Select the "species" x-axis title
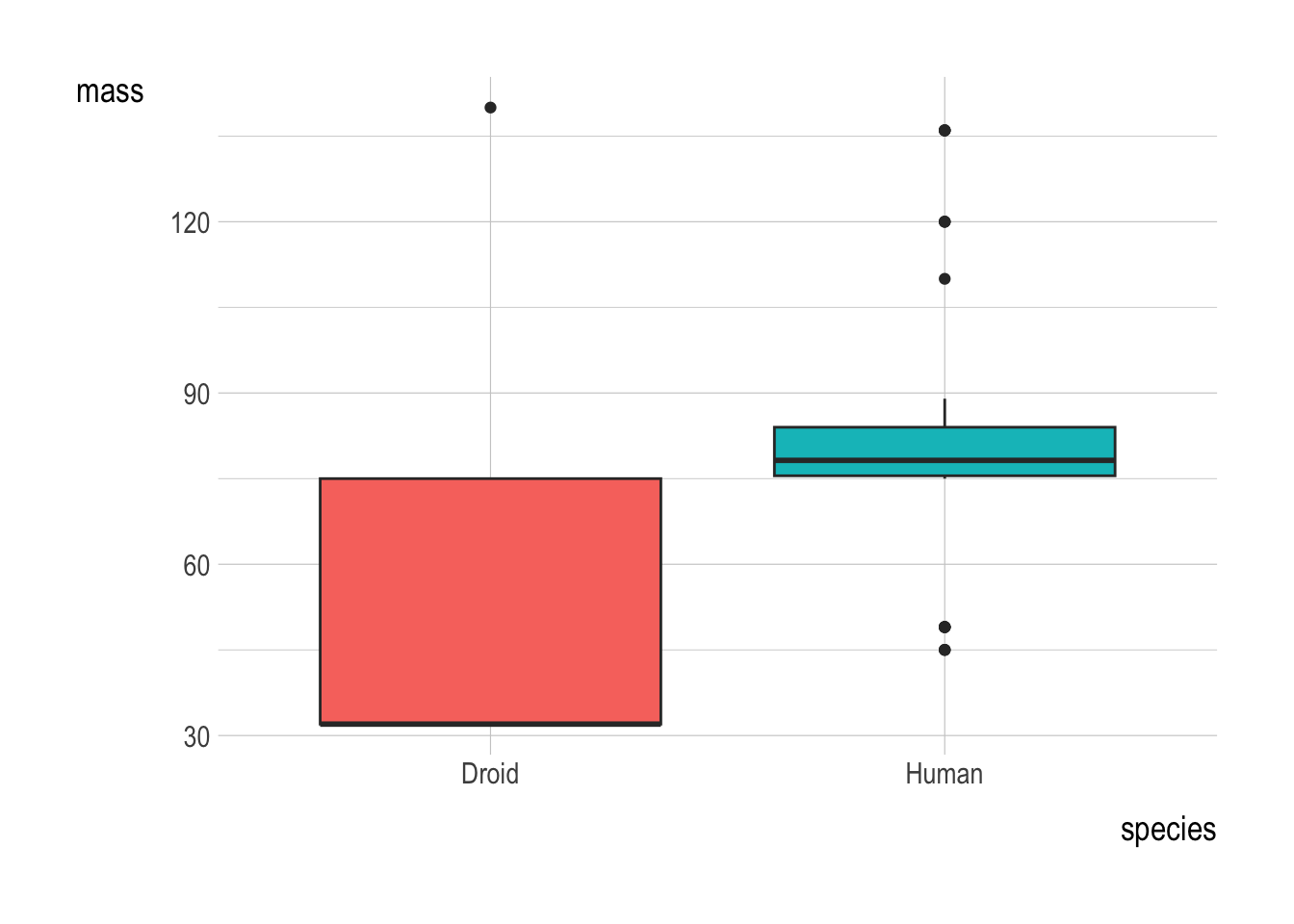 pos(1168,830)
